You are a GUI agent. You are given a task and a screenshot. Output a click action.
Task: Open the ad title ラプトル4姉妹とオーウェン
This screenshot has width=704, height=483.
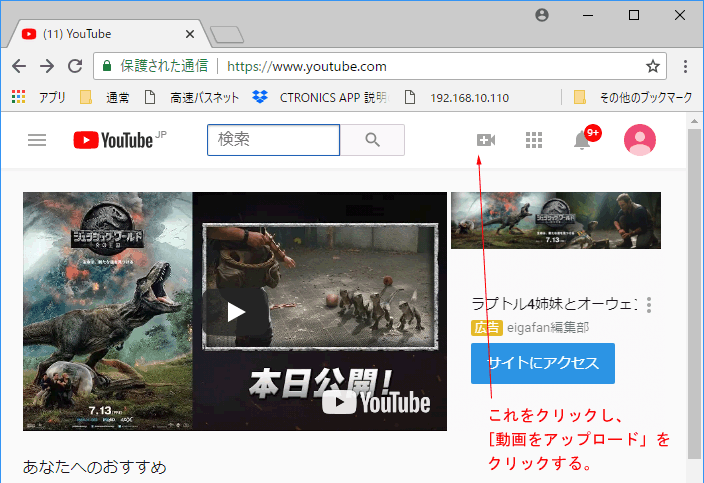click(554, 304)
